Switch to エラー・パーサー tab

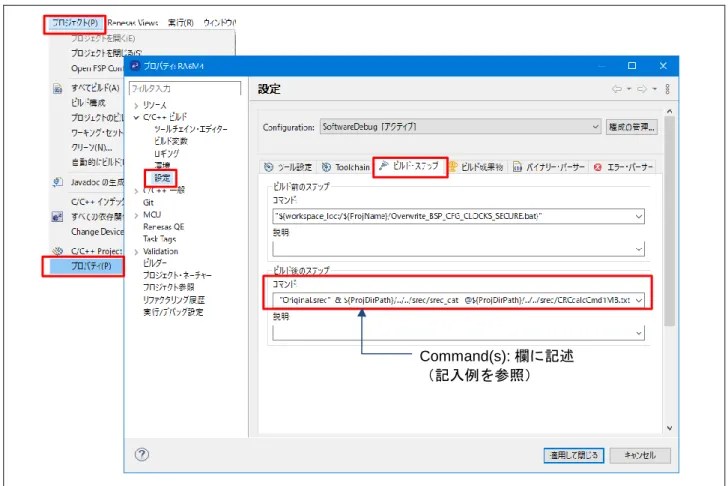pyautogui.click(x=624, y=167)
